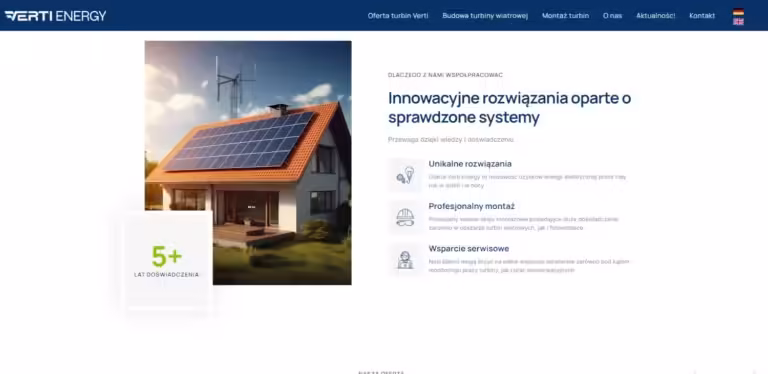Open the O nas page
Viewport: 768px width, 374px height.
pos(612,16)
